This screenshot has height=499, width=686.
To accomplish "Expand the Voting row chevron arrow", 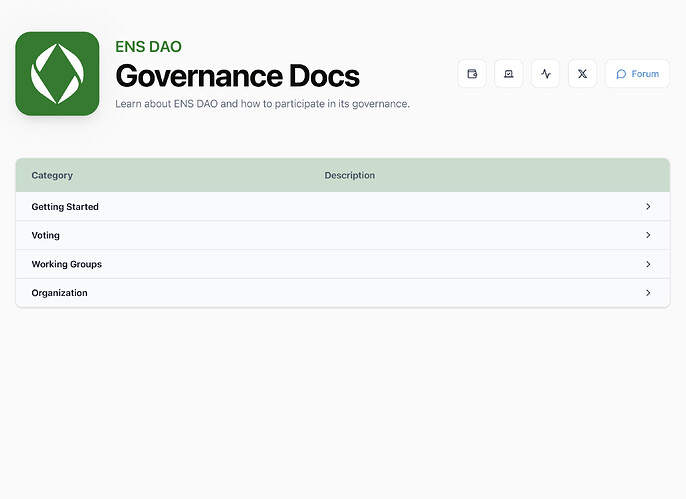I will point(648,236).
